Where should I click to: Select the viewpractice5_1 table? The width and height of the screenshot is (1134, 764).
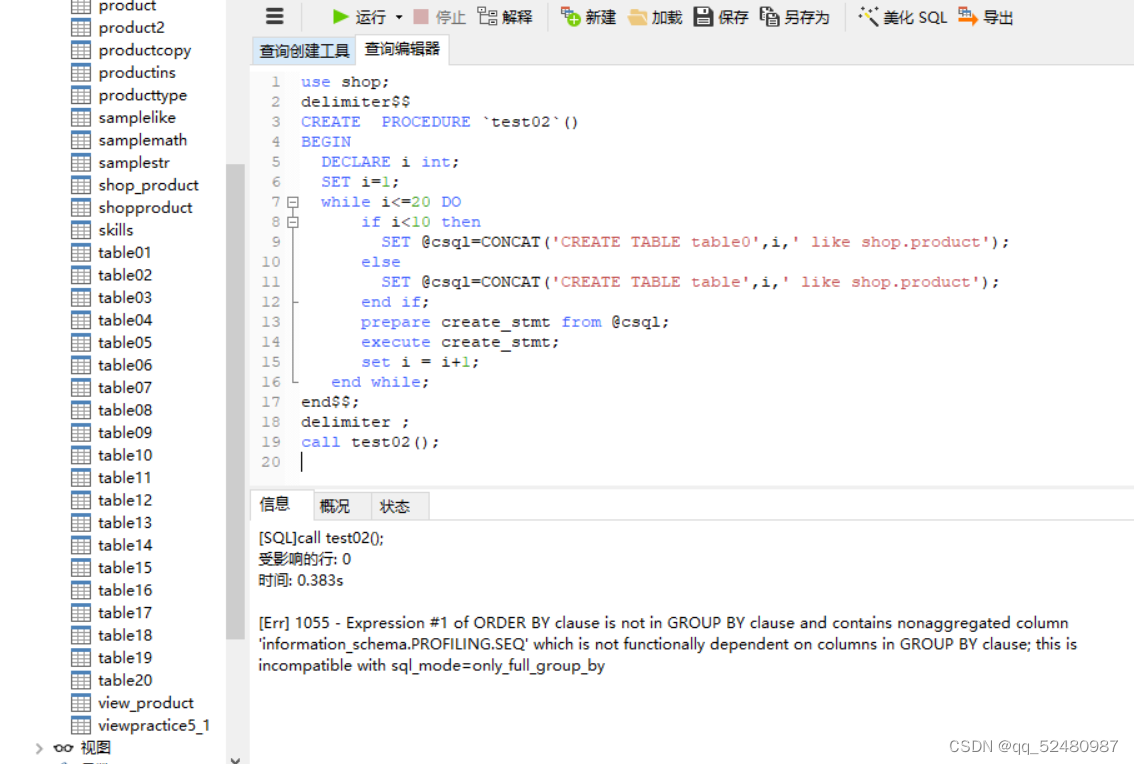coord(153,725)
